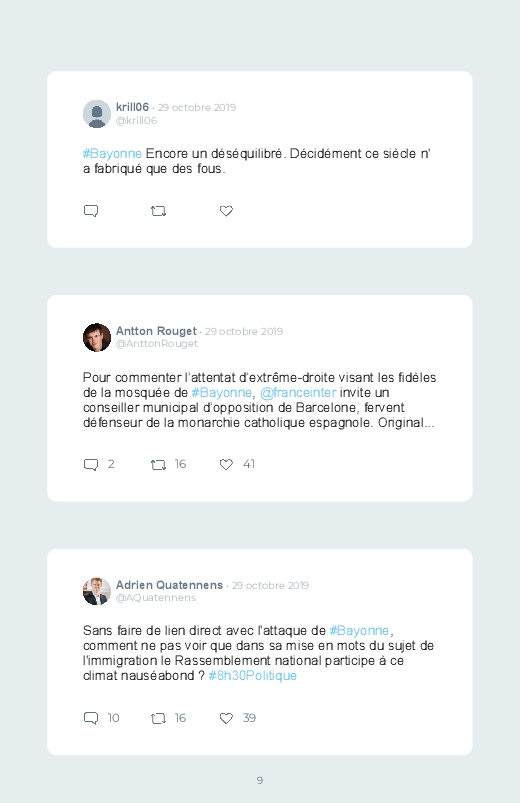Open #Bayonne hashtag in Antton Rouget's tweet

coord(221,393)
